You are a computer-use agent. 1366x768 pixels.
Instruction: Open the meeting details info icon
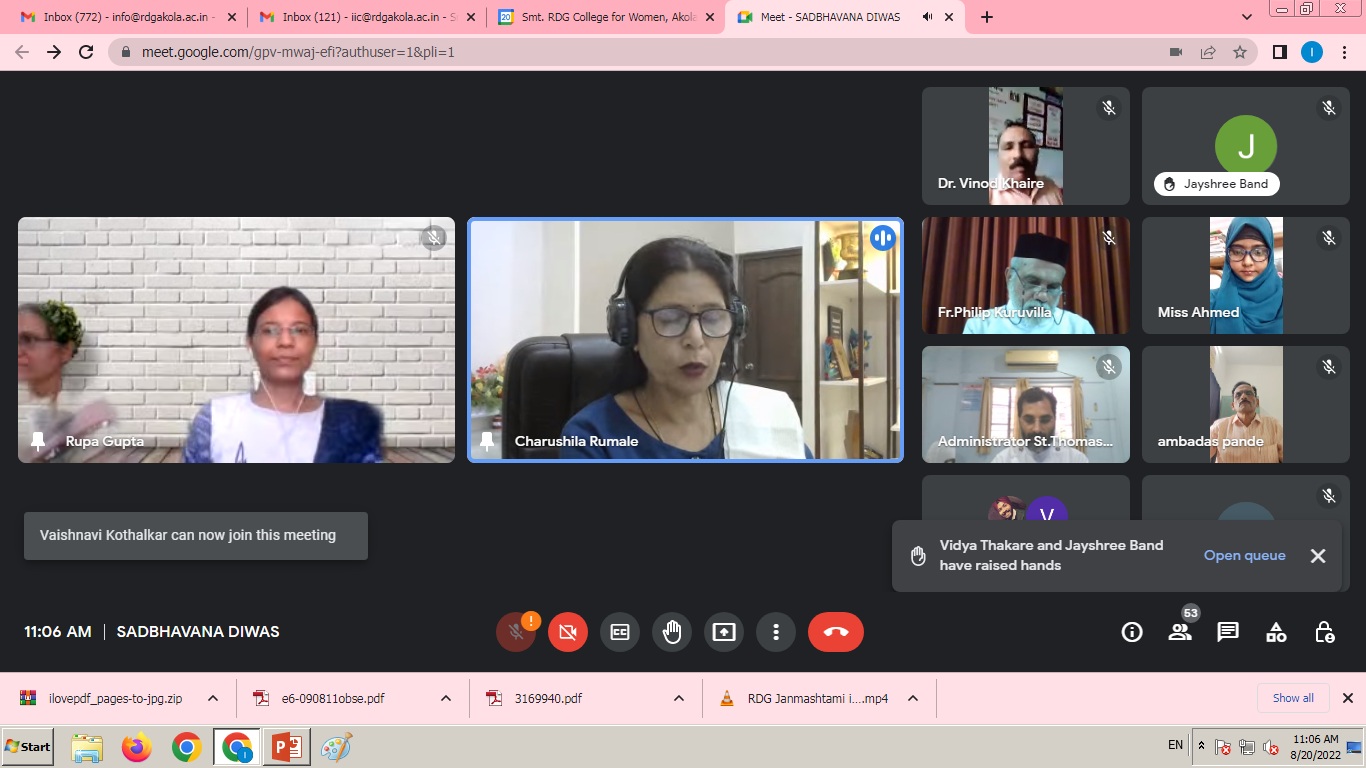tap(1132, 632)
